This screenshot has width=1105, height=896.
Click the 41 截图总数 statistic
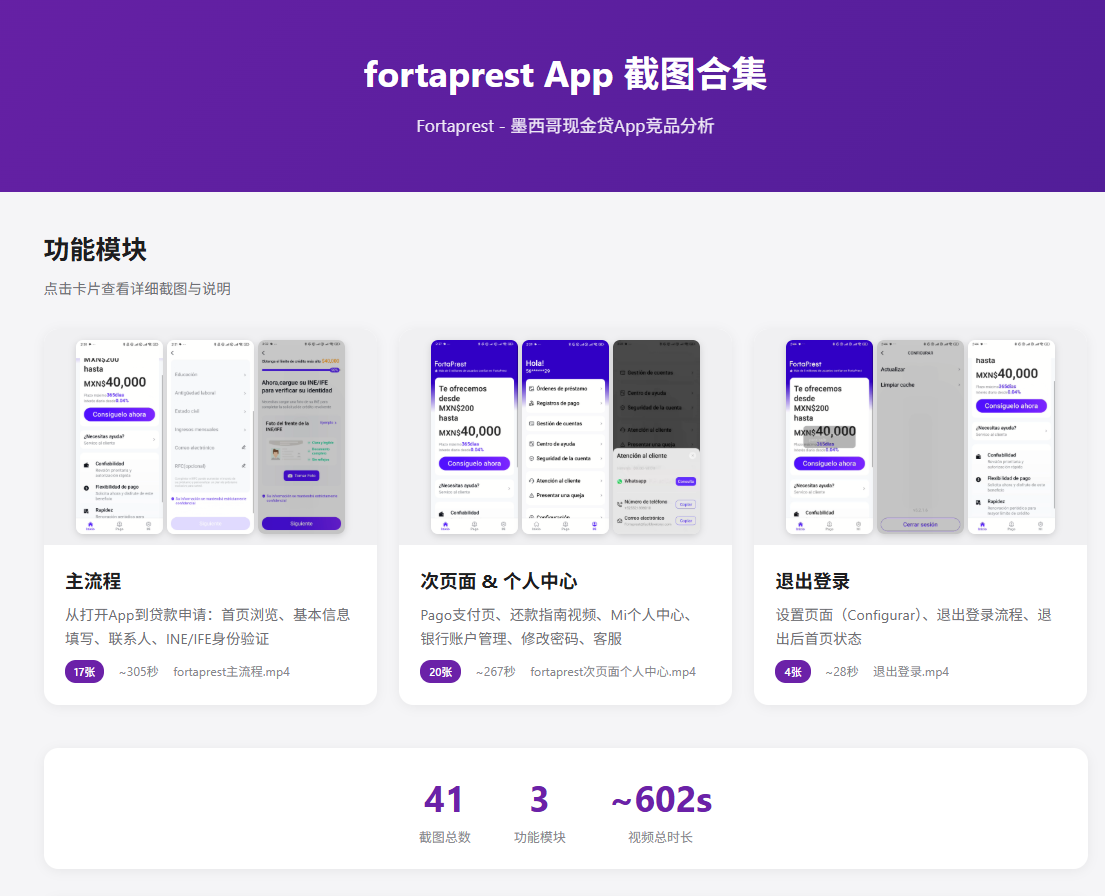pos(444,813)
